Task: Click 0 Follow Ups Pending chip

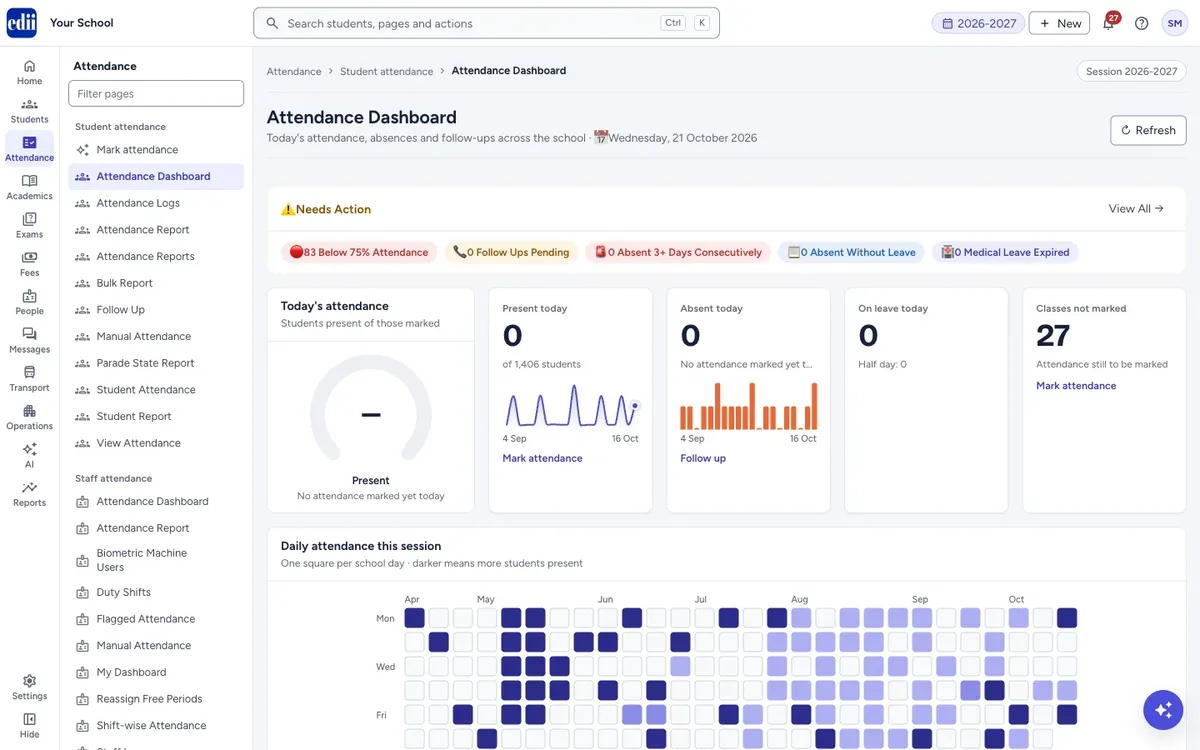Action: click(x=511, y=252)
